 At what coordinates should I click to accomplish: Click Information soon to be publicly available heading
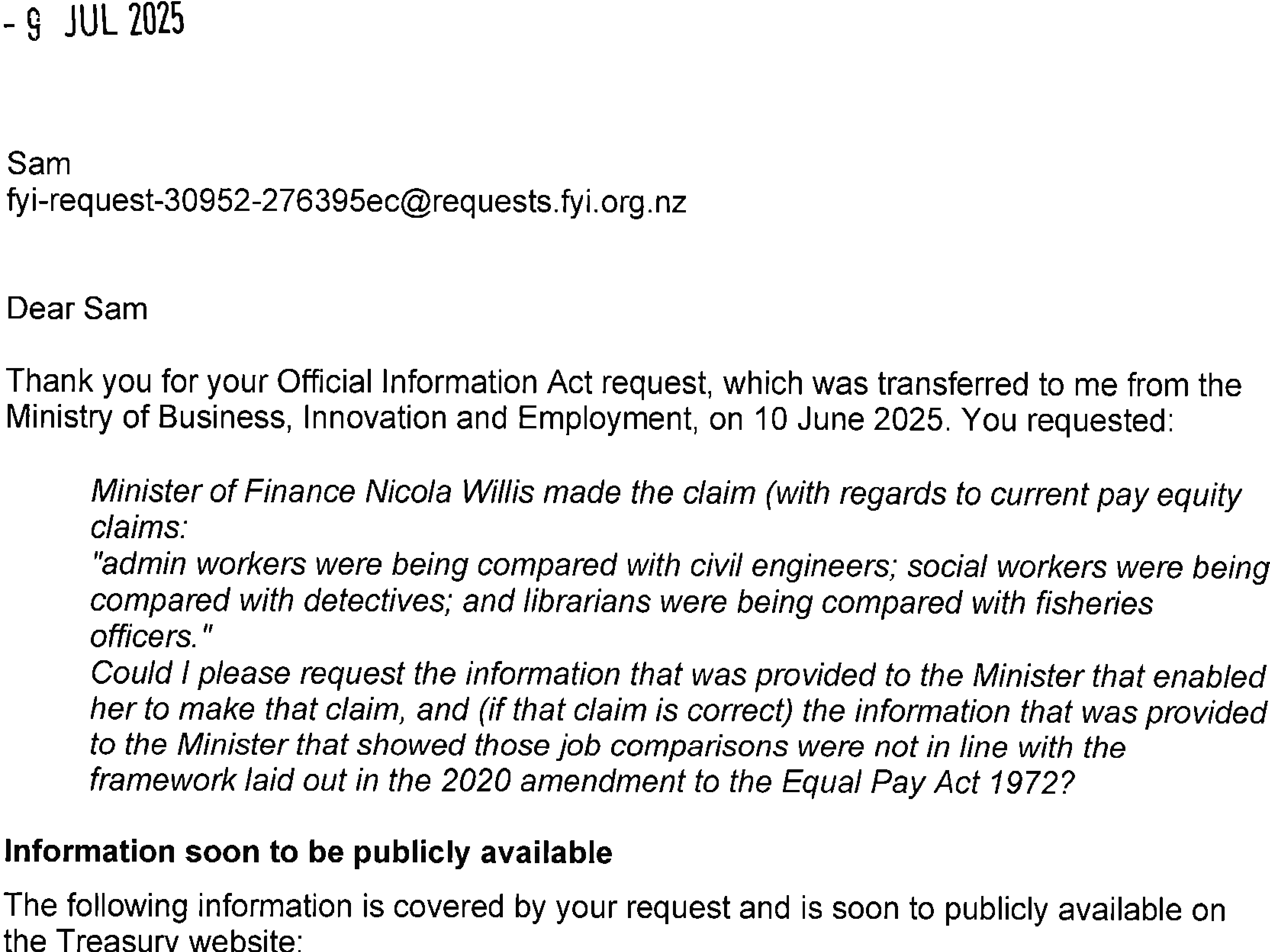click(308, 852)
